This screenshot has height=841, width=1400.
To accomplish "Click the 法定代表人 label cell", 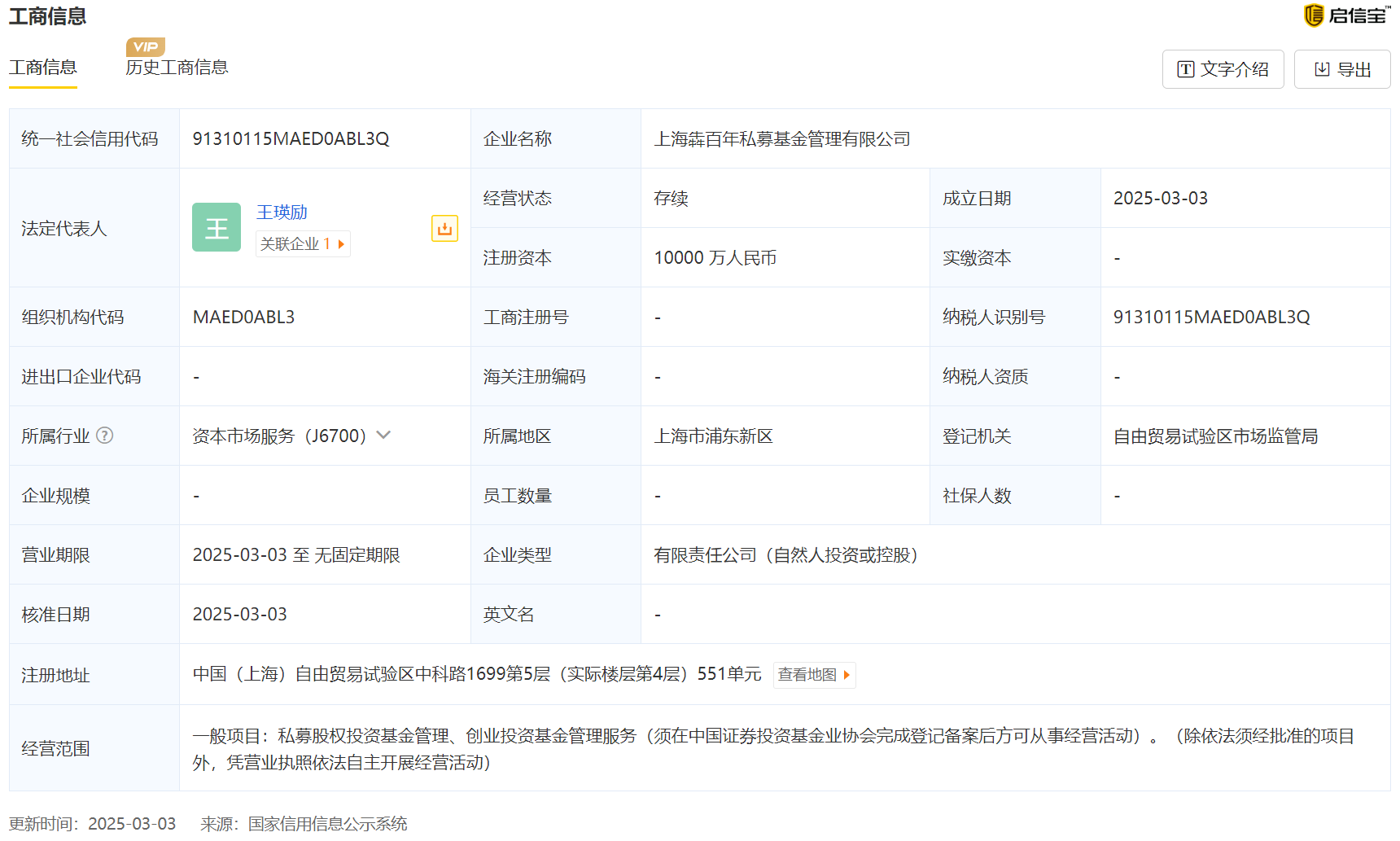I will 94,228.
